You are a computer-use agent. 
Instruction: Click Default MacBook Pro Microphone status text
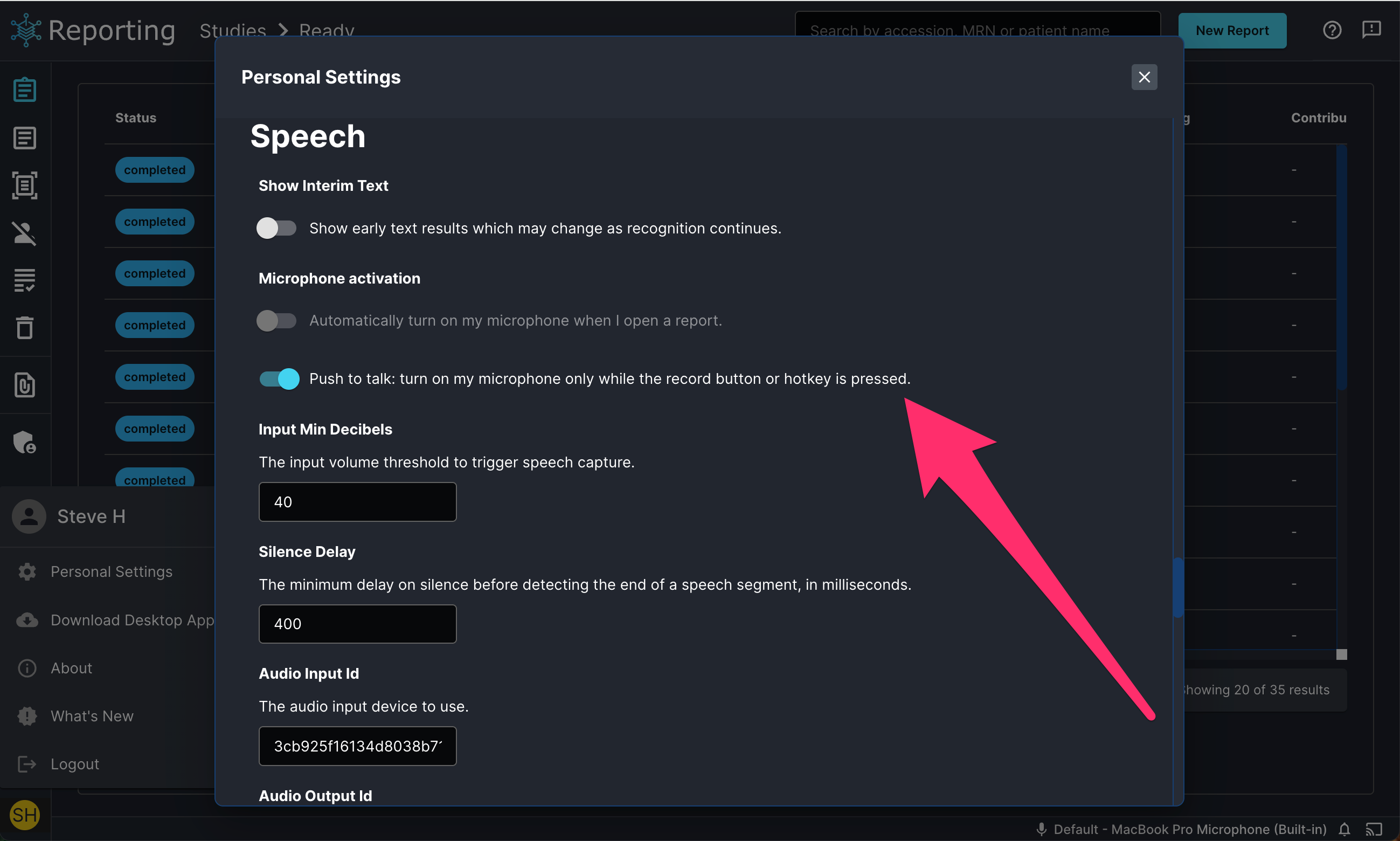pos(1190,830)
